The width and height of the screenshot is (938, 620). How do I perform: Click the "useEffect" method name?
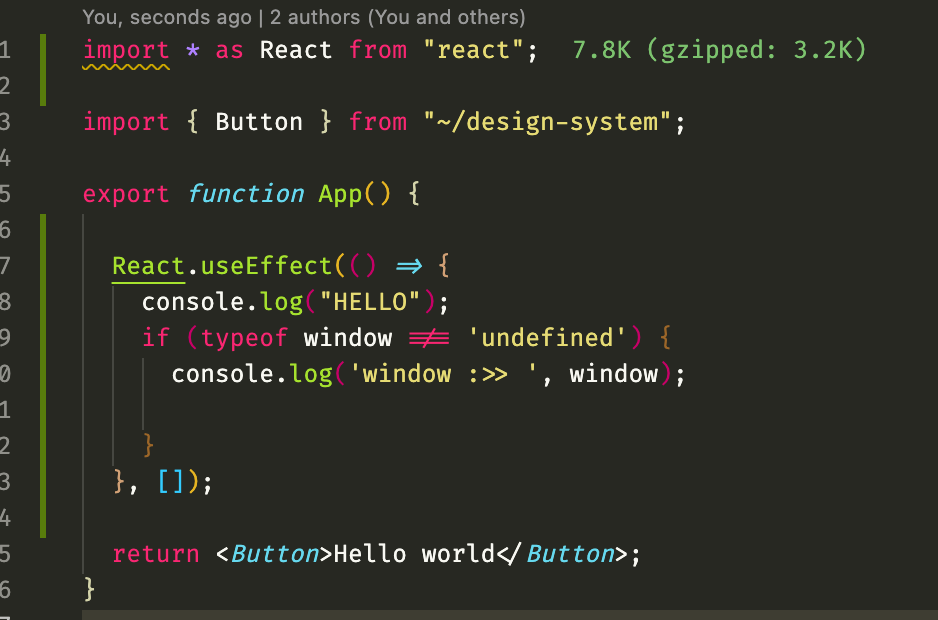[266, 266]
